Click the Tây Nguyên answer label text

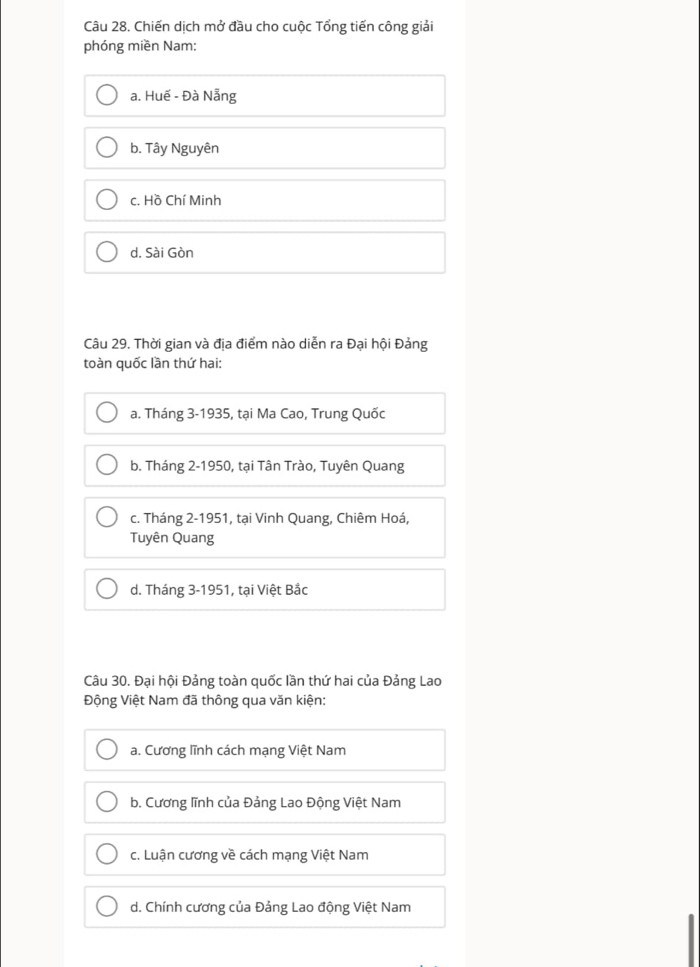175,149
